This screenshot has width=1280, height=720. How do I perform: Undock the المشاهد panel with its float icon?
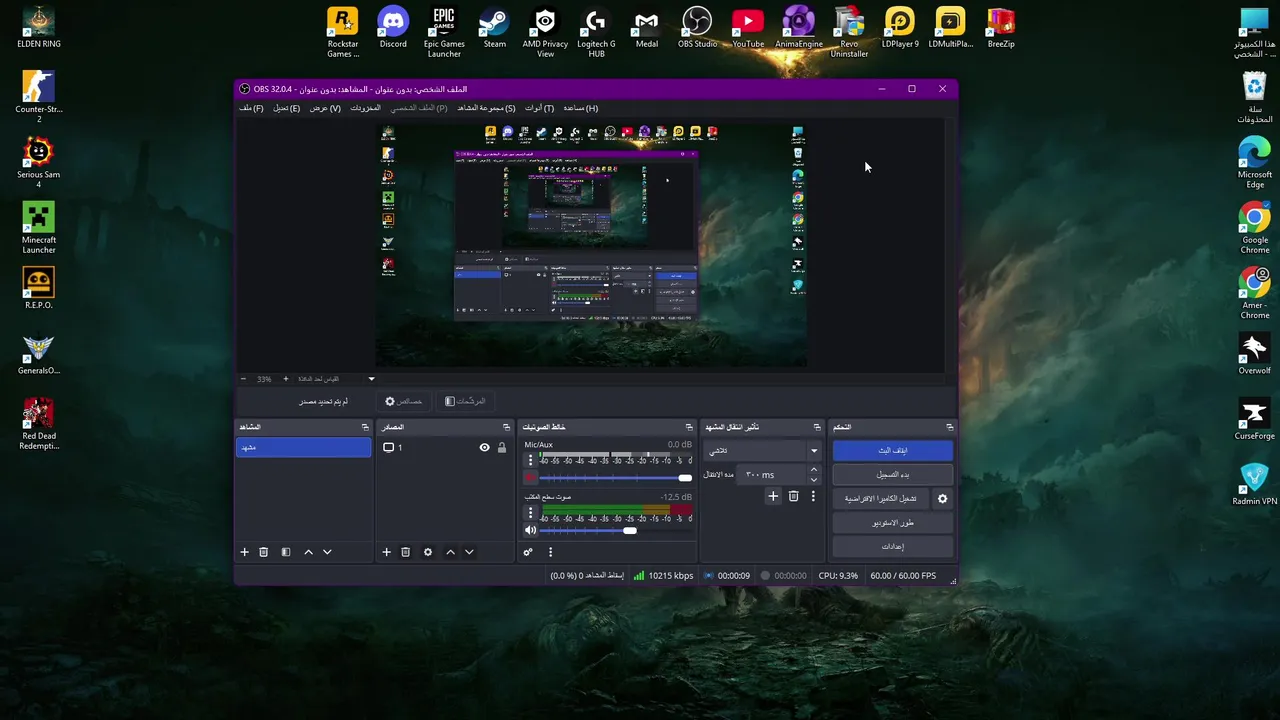pyautogui.click(x=365, y=427)
